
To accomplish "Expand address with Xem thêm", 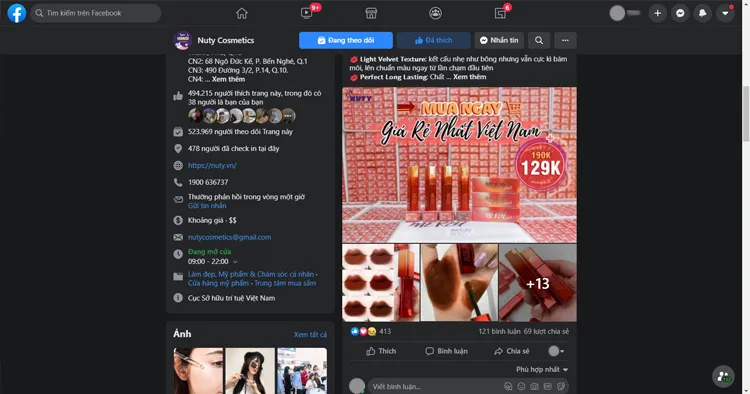I will pyautogui.click(x=228, y=79).
